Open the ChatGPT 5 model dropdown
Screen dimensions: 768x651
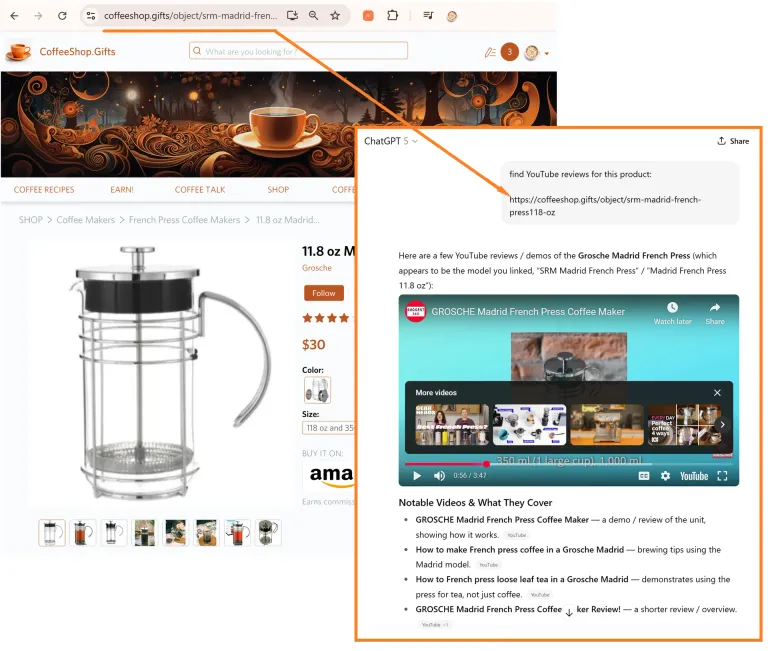pos(390,141)
